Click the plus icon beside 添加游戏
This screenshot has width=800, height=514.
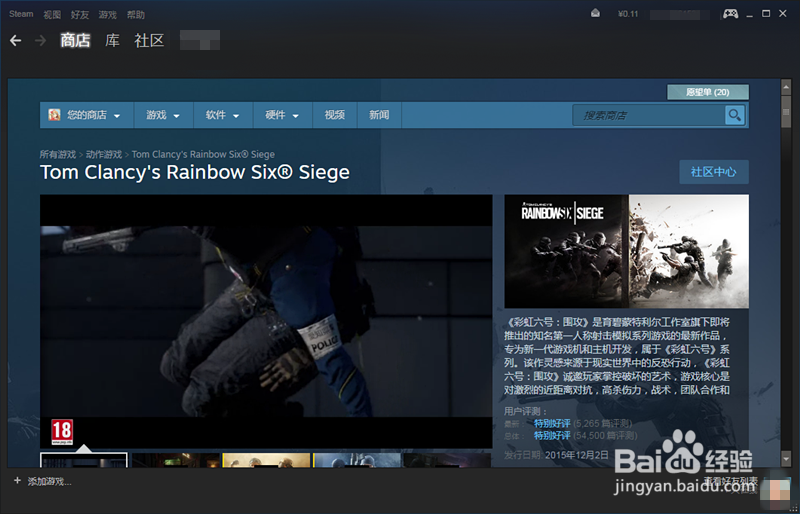(17, 480)
